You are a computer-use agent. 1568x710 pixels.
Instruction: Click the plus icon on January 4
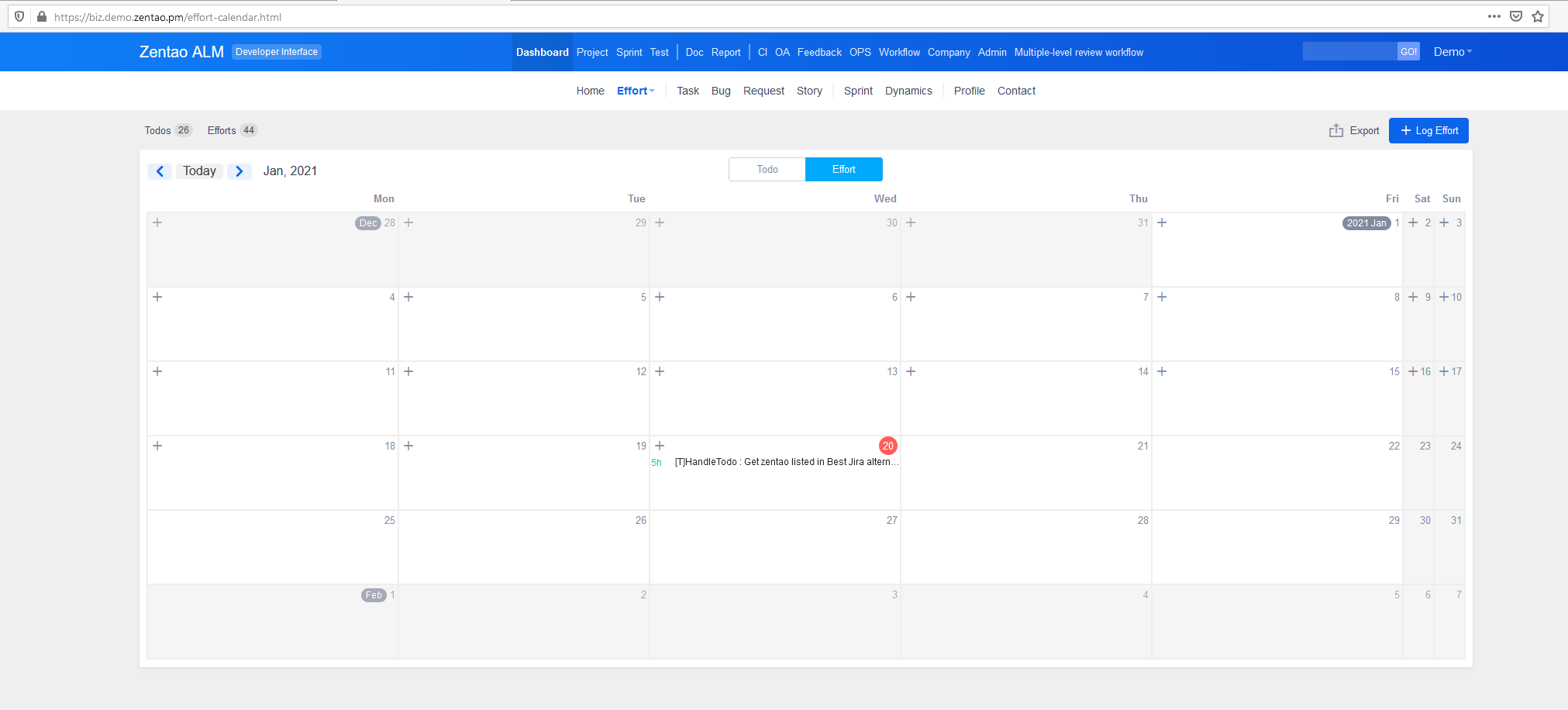157,297
